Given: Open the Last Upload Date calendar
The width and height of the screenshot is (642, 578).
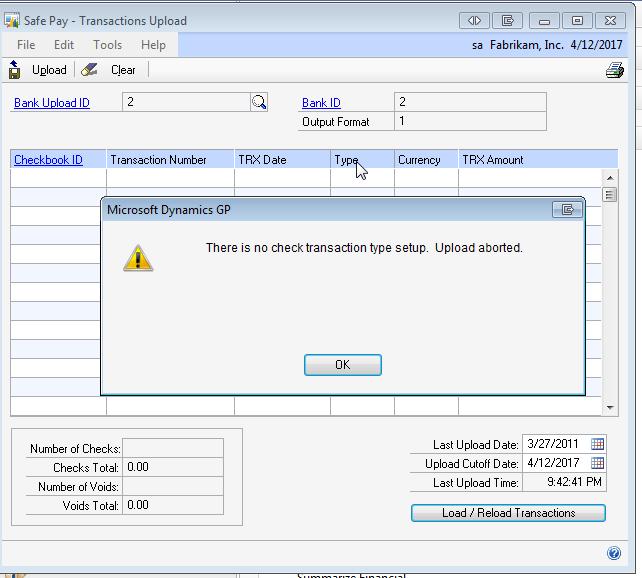Looking at the screenshot, I should point(598,444).
